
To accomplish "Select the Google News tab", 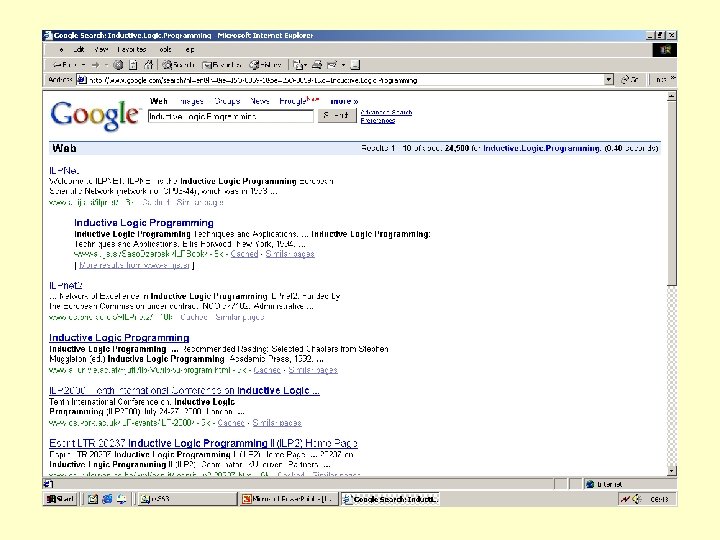I will pos(259,101).
